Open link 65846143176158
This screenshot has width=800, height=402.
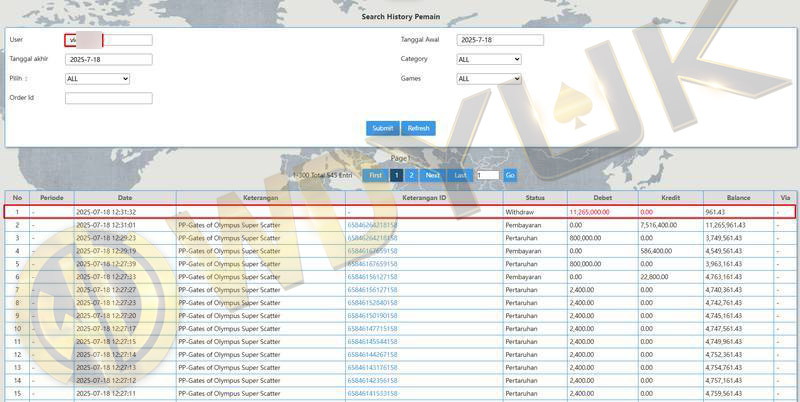coord(372,368)
